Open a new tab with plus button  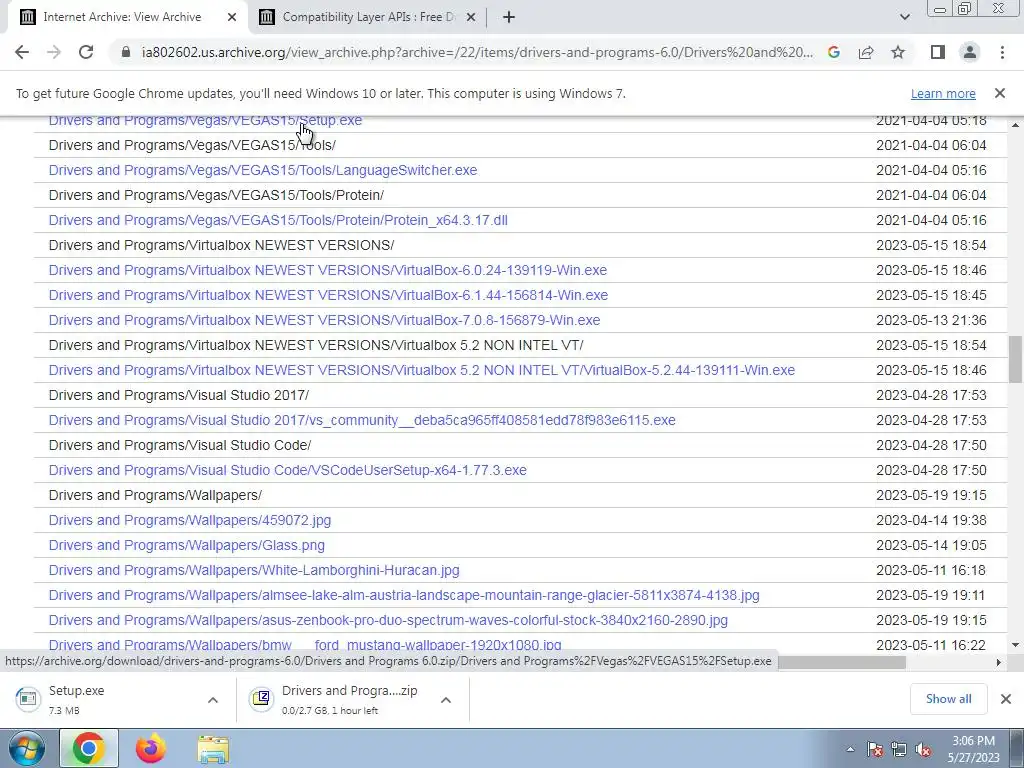point(509,17)
